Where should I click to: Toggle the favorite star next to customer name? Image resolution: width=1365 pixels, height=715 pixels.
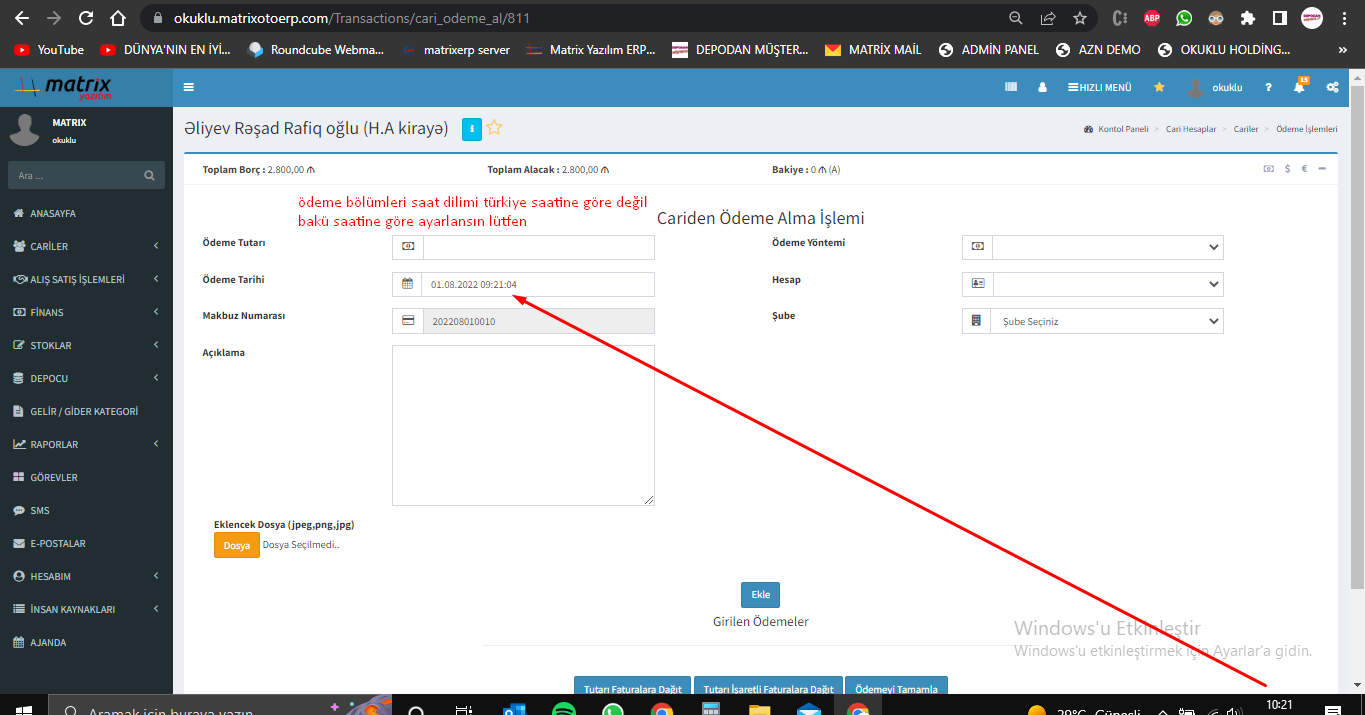(x=494, y=128)
